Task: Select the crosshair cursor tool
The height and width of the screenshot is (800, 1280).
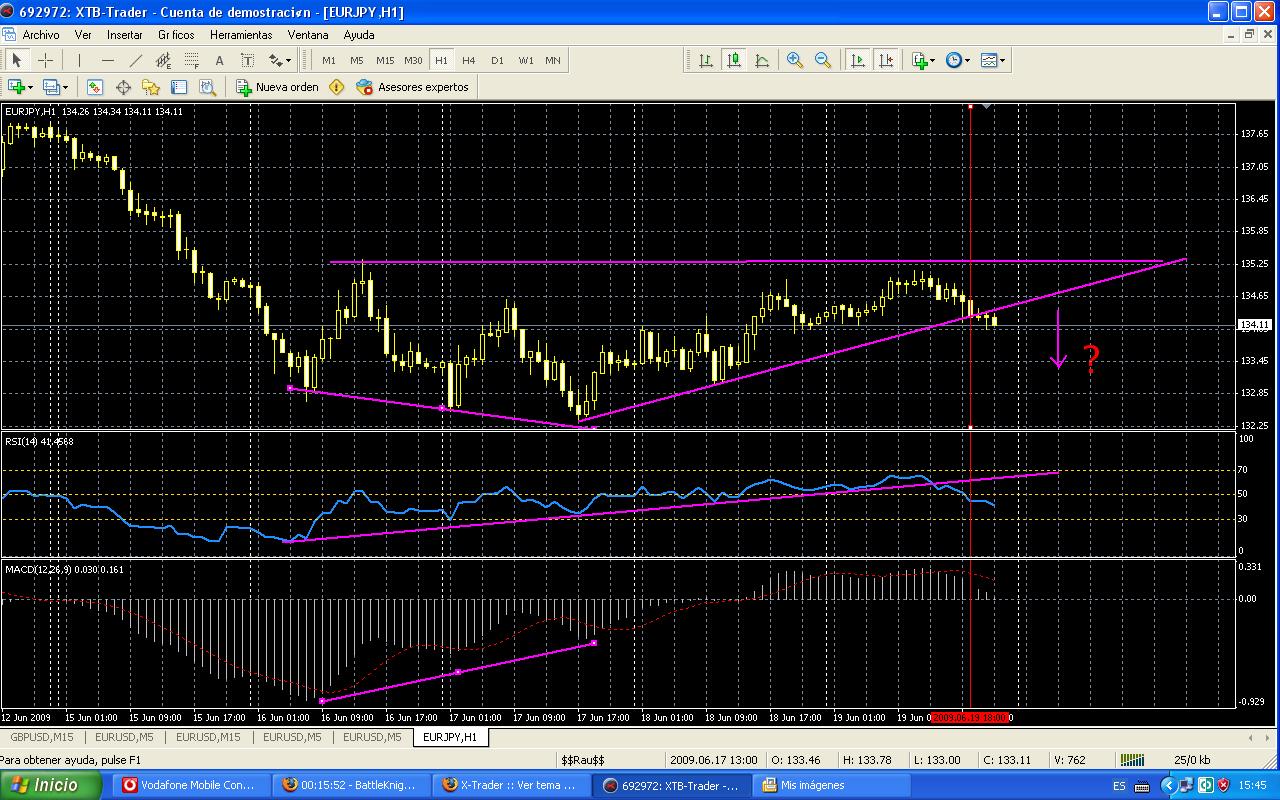Action: coord(46,60)
